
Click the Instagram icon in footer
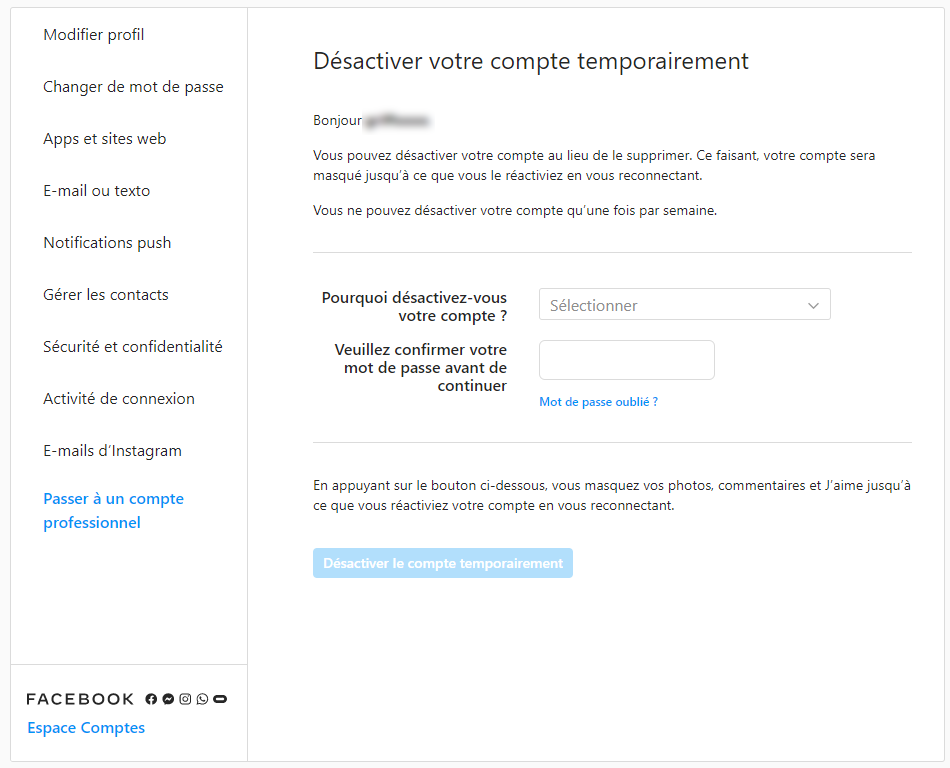(x=185, y=699)
